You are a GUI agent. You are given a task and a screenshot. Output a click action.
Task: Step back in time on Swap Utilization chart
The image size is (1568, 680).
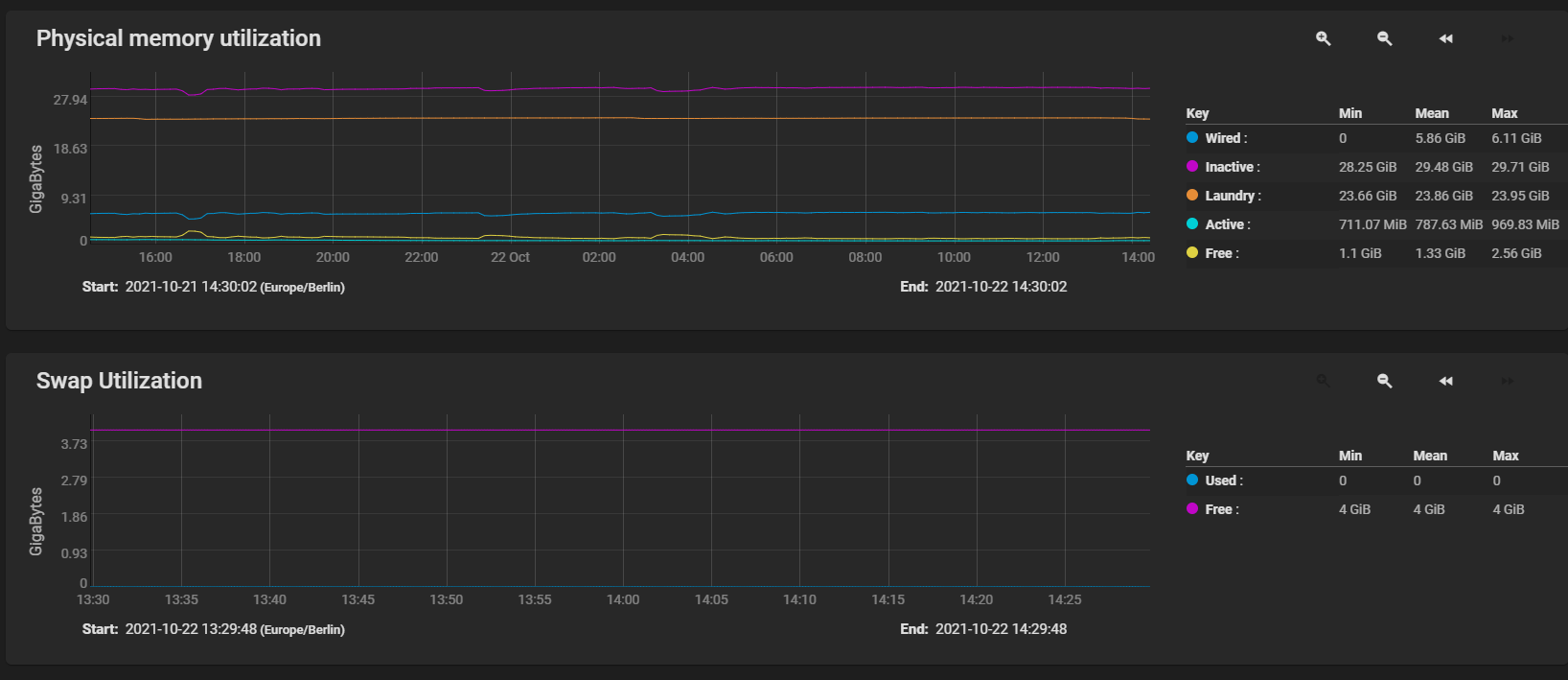1446,381
